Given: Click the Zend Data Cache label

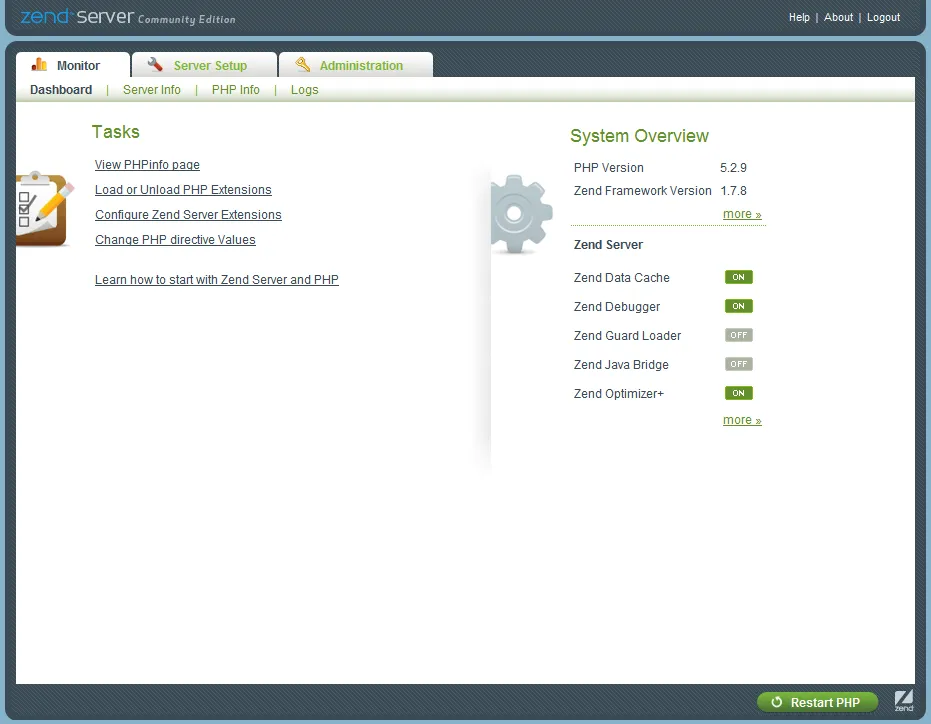Looking at the screenshot, I should click(622, 277).
